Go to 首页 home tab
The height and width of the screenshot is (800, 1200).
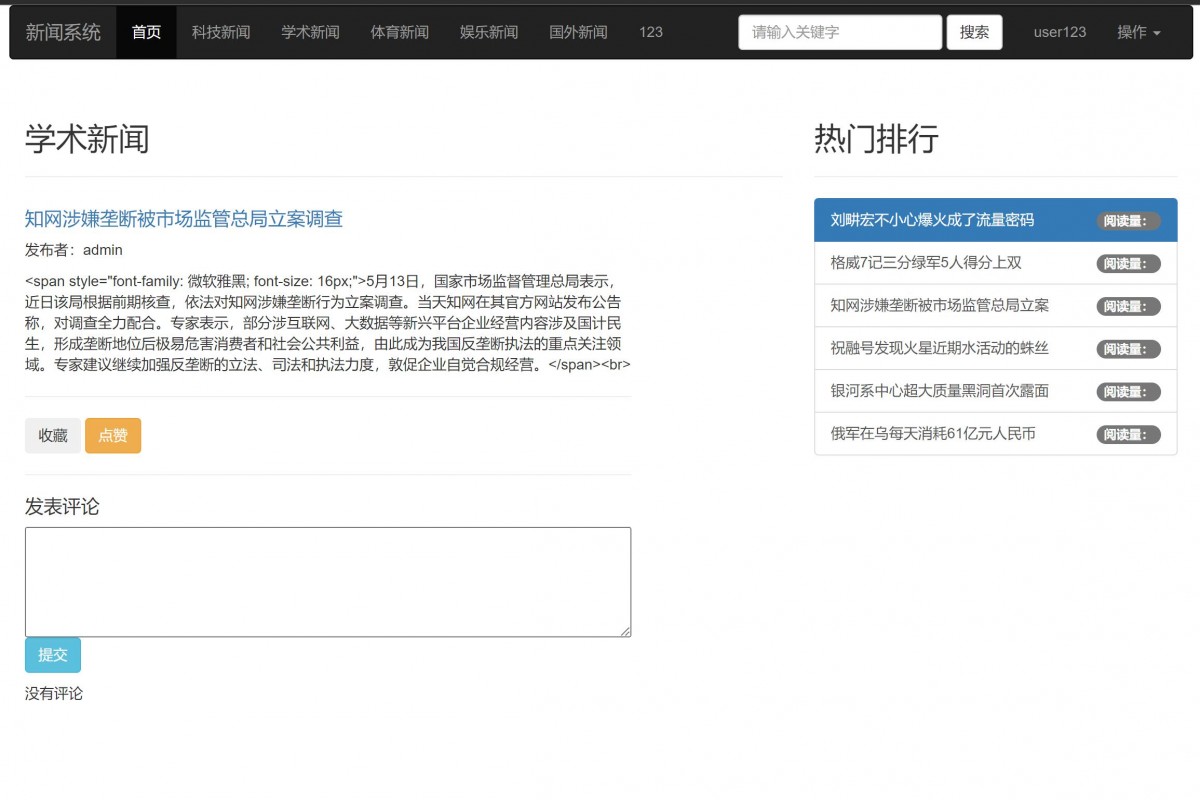(x=146, y=31)
